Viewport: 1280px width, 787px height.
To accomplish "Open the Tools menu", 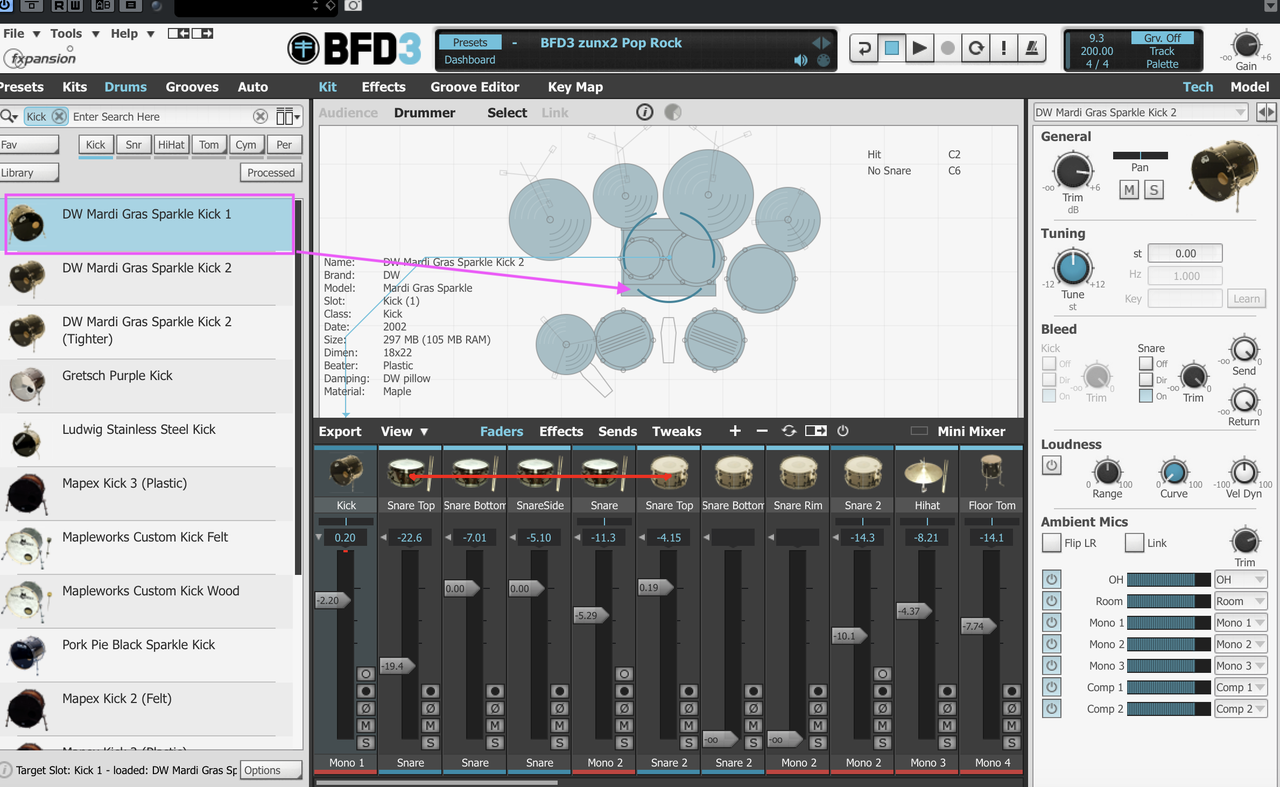I will 73,33.
